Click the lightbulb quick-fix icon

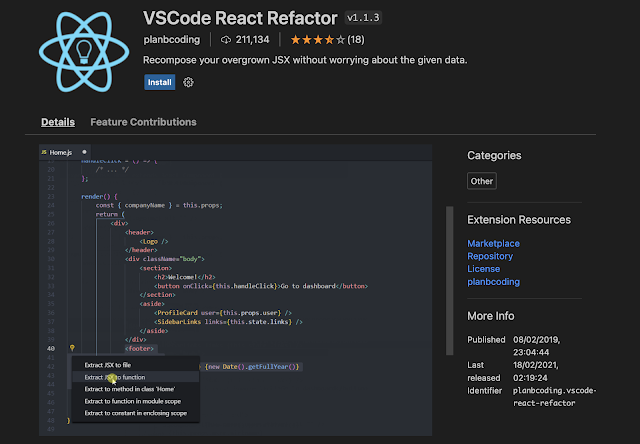72,349
